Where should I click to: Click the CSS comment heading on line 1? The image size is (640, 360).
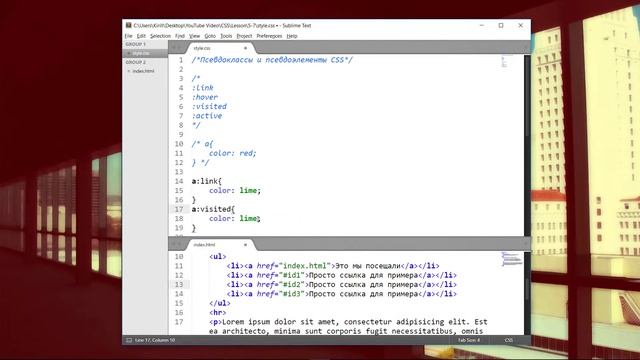pyautogui.click(x=272, y=60)
